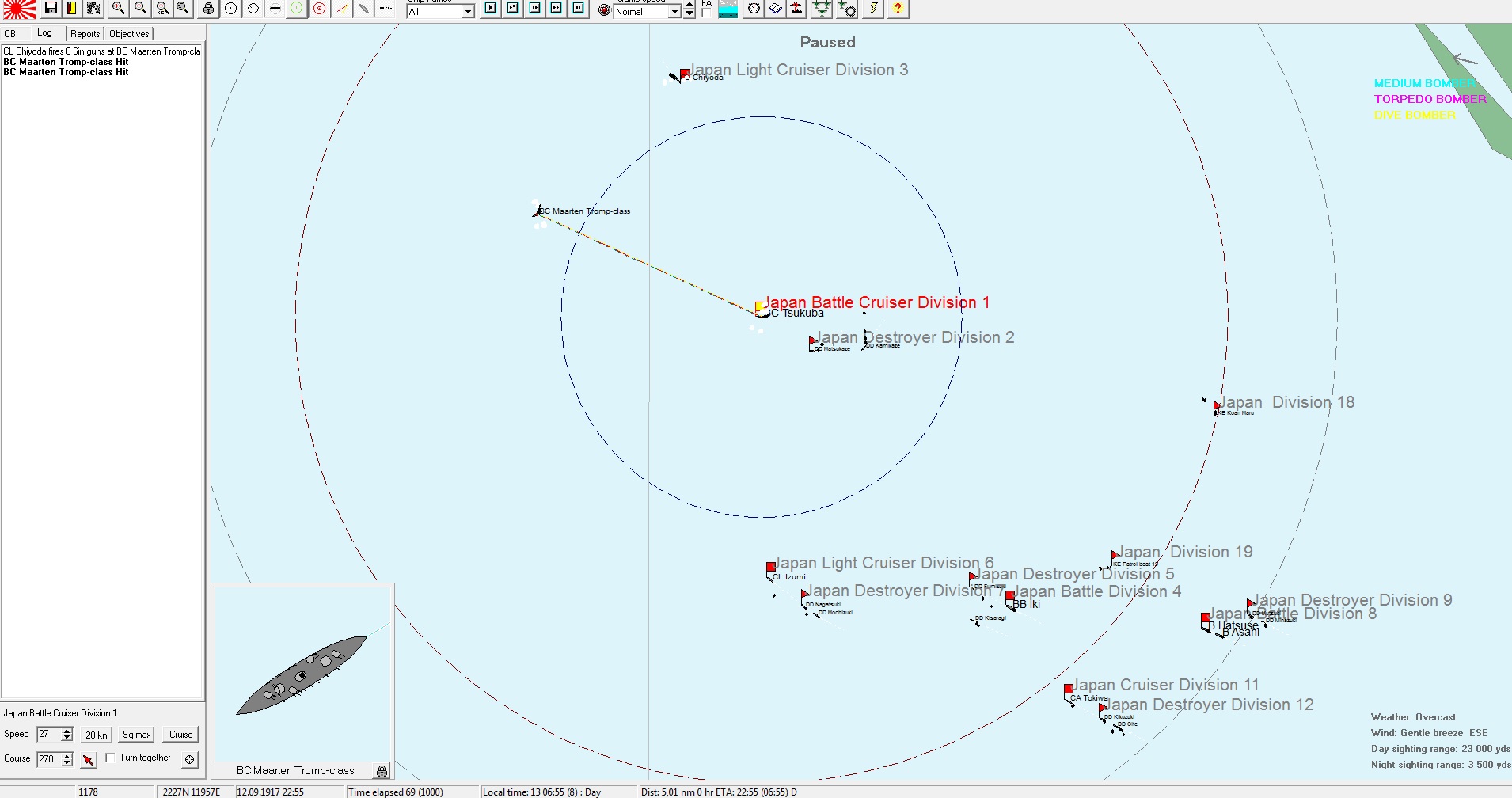The width and height of the screenshot is (1512, 798).
Task: Open the book icon in toolbar
Action: click(776, 9)
